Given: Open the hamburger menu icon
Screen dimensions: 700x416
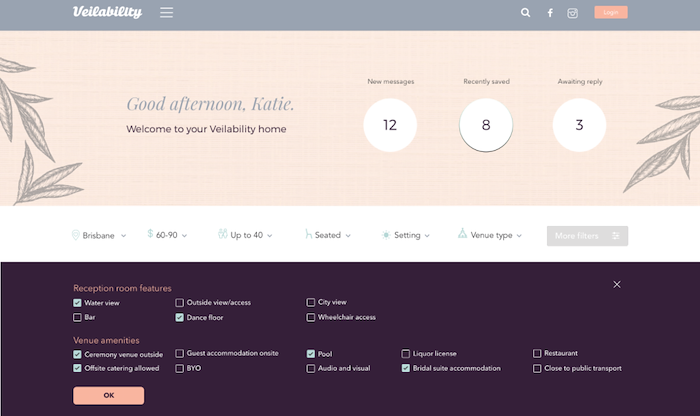Looking at the screenshot, I should (x=166, y=13).
